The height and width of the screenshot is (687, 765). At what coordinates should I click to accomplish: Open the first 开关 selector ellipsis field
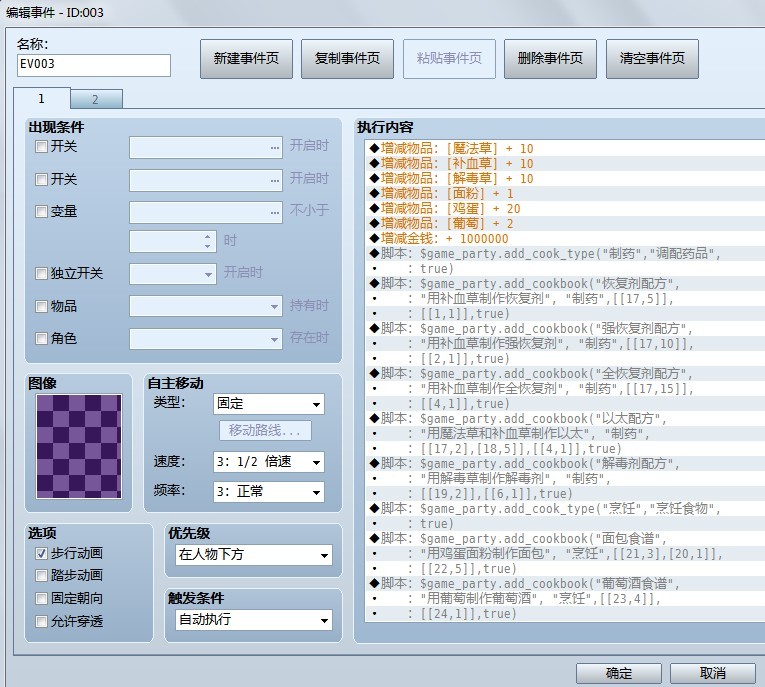pyautogui.click(x=206, y=147)
